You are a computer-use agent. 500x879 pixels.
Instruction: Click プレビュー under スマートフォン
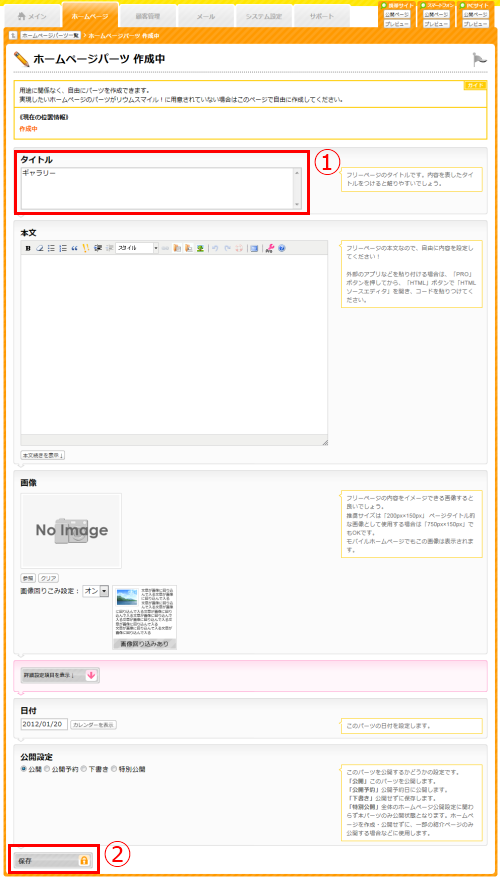[x=436, y=24]
